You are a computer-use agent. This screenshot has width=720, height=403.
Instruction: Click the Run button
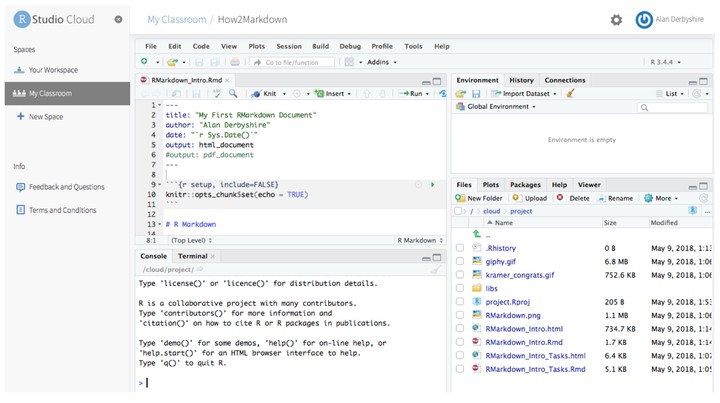point(411,94)
